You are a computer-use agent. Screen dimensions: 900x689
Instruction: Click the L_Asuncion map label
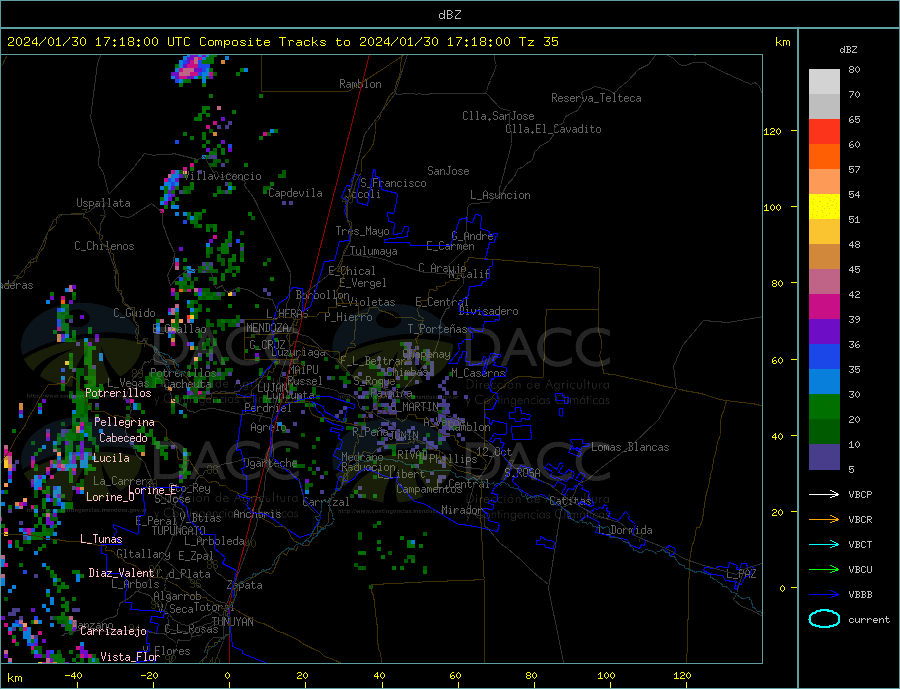[x=500, y=195]
